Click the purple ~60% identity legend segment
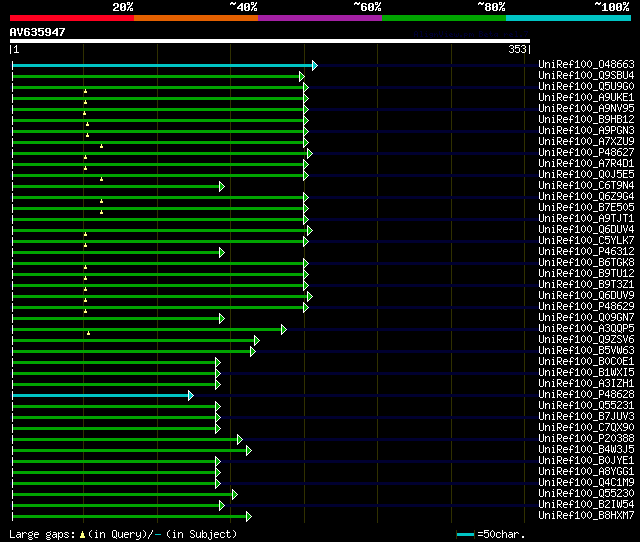 pos(320,18)
